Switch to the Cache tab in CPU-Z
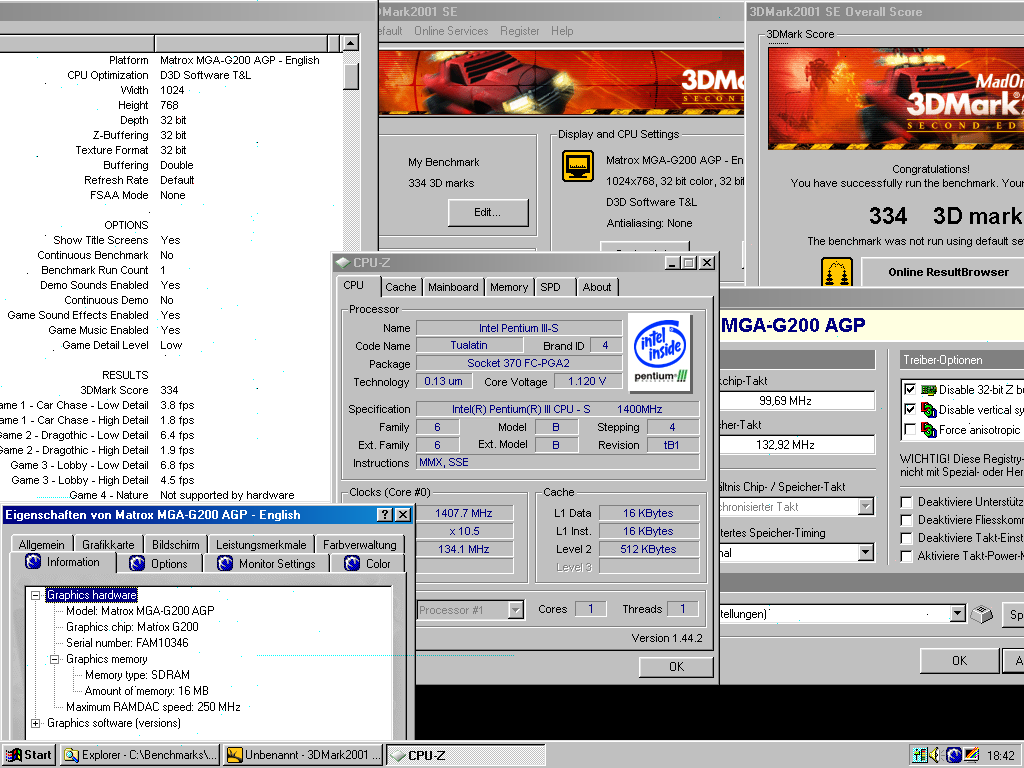 point(400,287)
